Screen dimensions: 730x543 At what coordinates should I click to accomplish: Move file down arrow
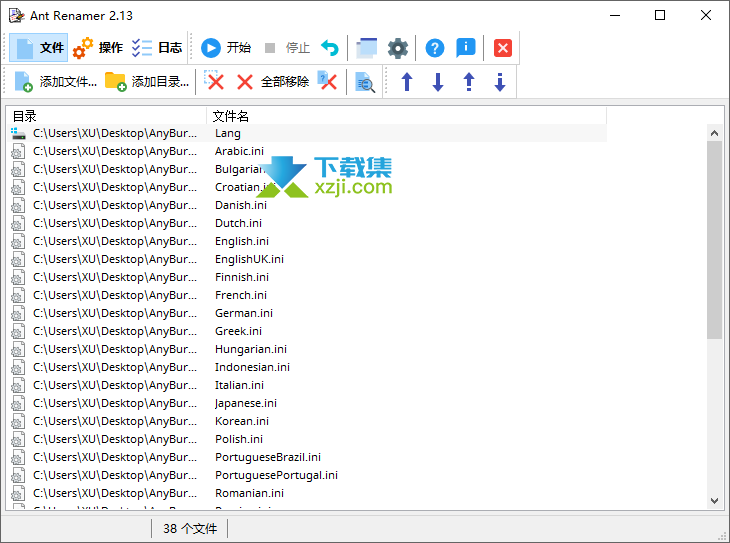coord(438,82)
